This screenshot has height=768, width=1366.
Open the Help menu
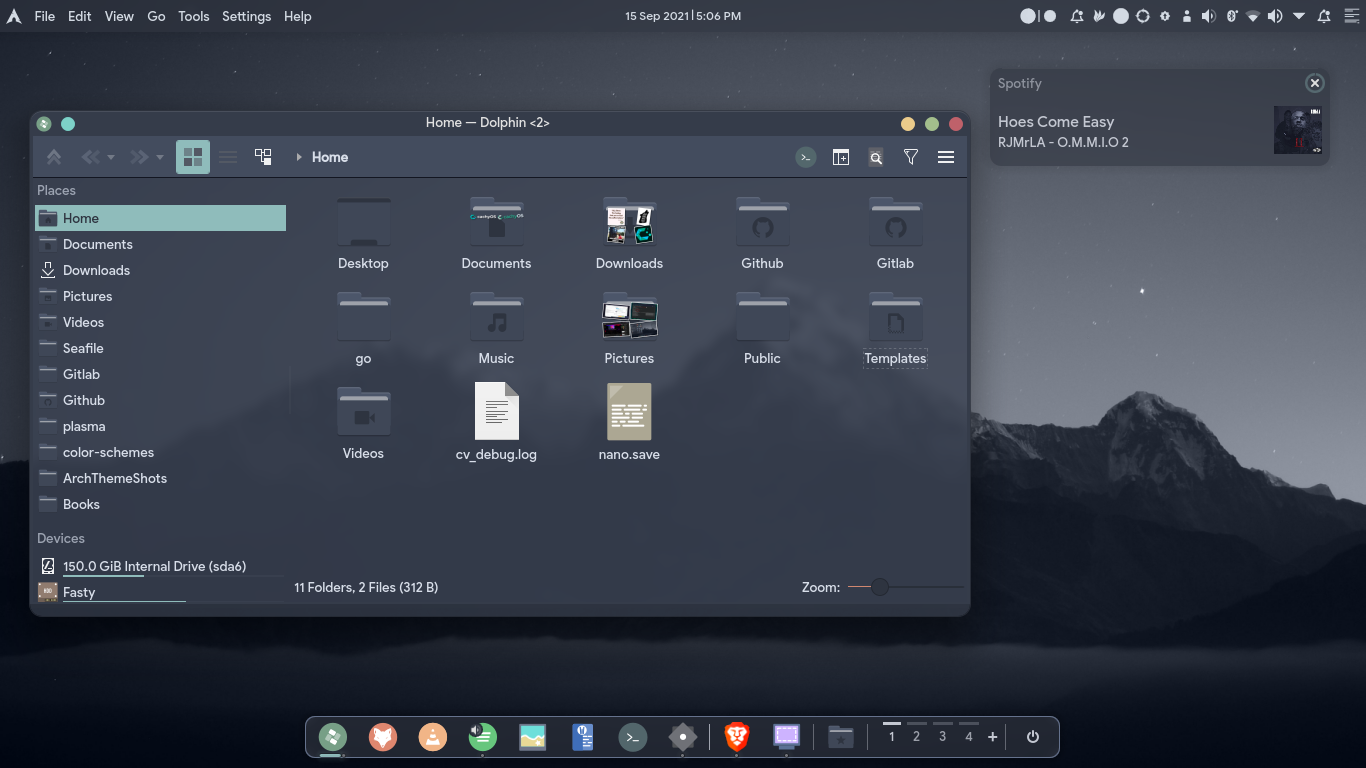click(x=298, y=16)
